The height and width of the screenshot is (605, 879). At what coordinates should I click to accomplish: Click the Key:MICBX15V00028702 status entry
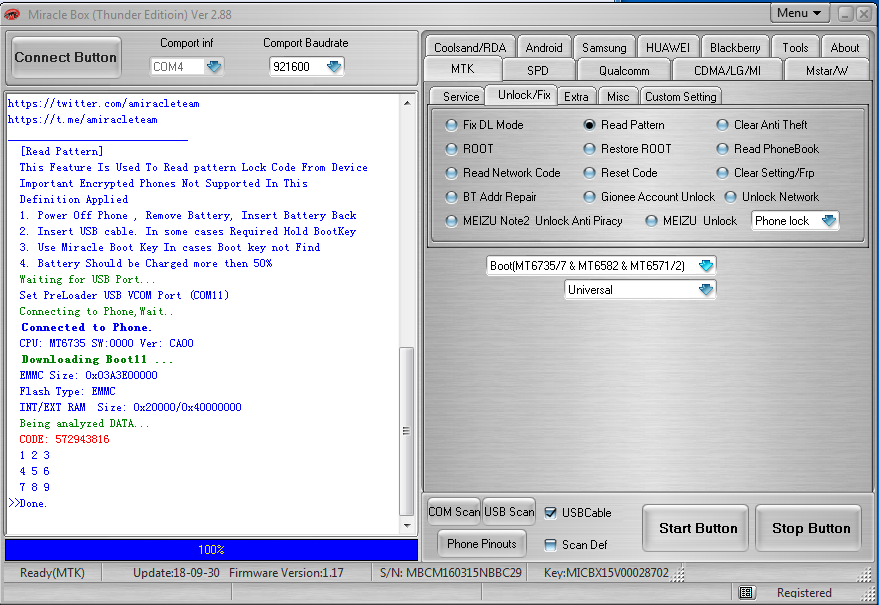pos(606,572)
